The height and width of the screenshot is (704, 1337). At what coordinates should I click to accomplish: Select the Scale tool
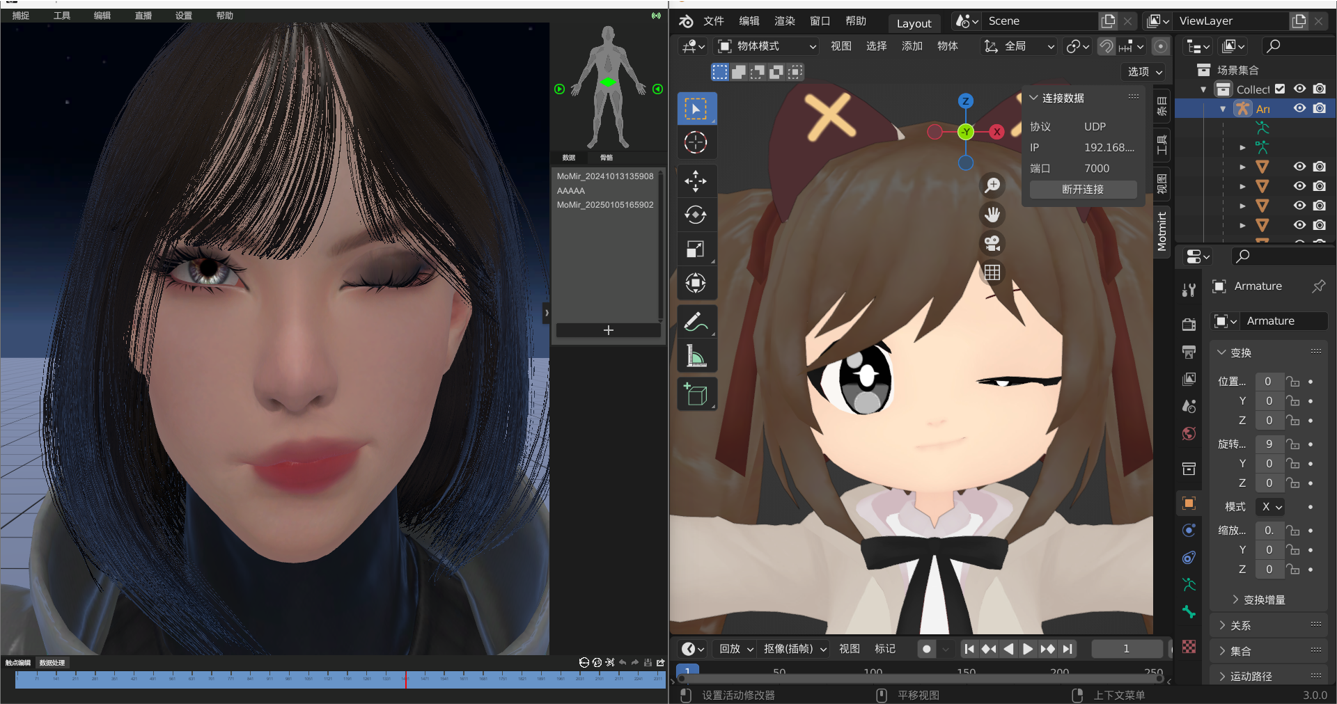tap(695, 249)
